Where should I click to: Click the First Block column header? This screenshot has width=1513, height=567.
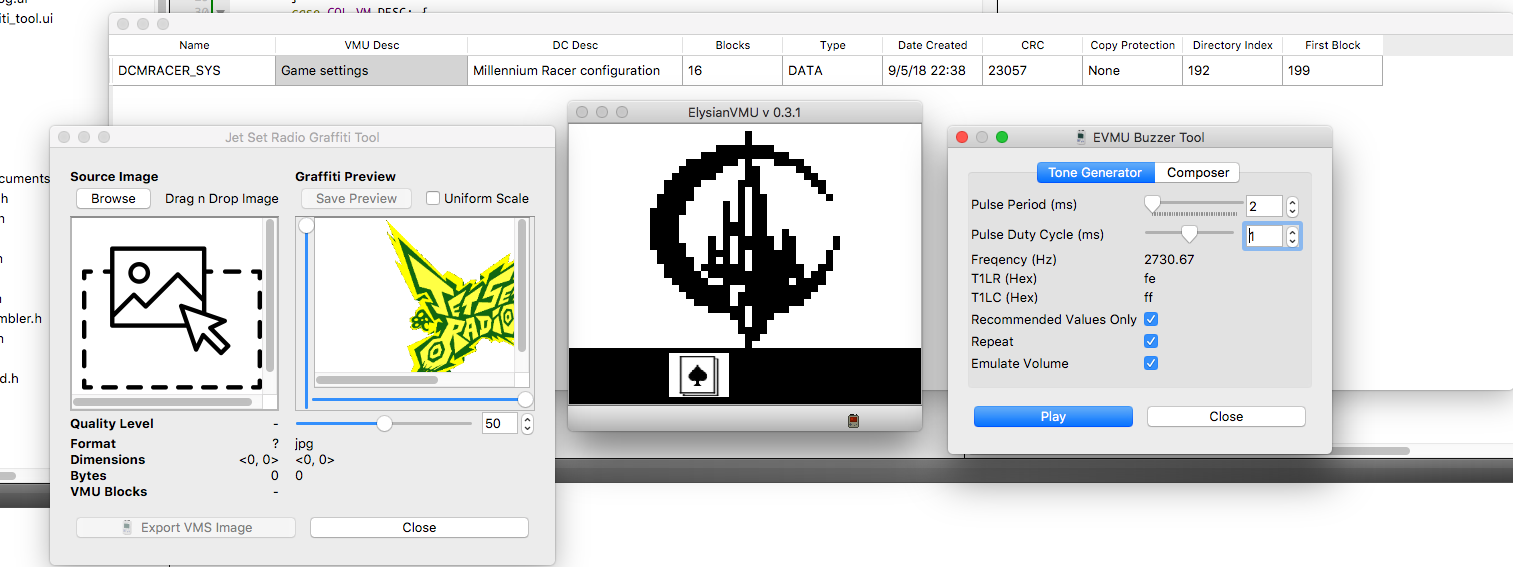(1332, 45)
